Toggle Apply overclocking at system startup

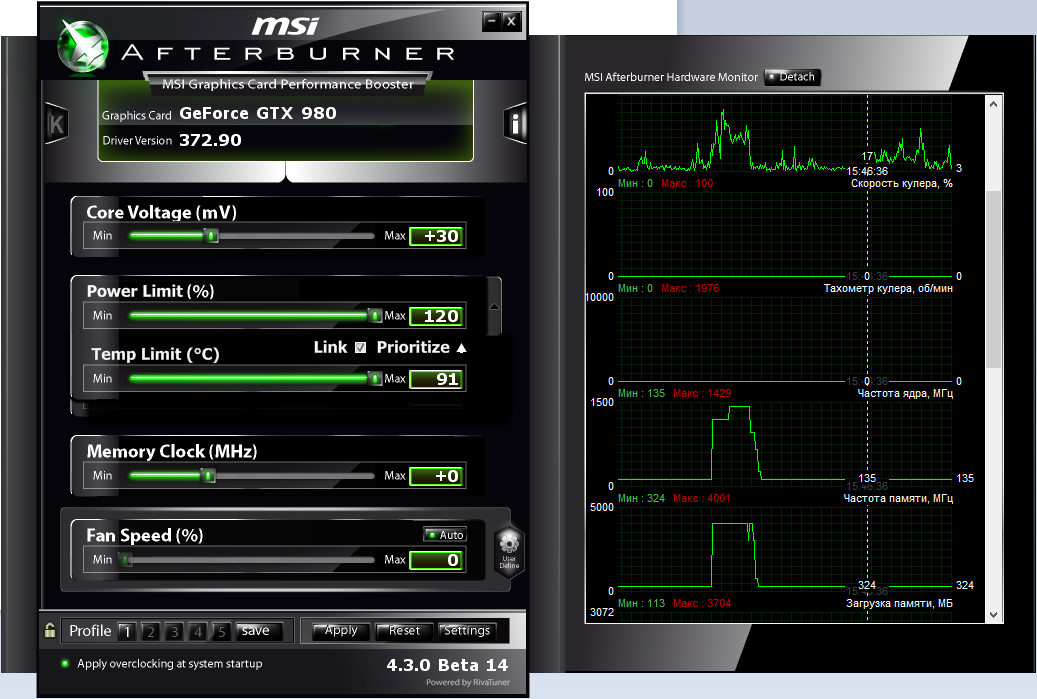[x=65, y=663]
